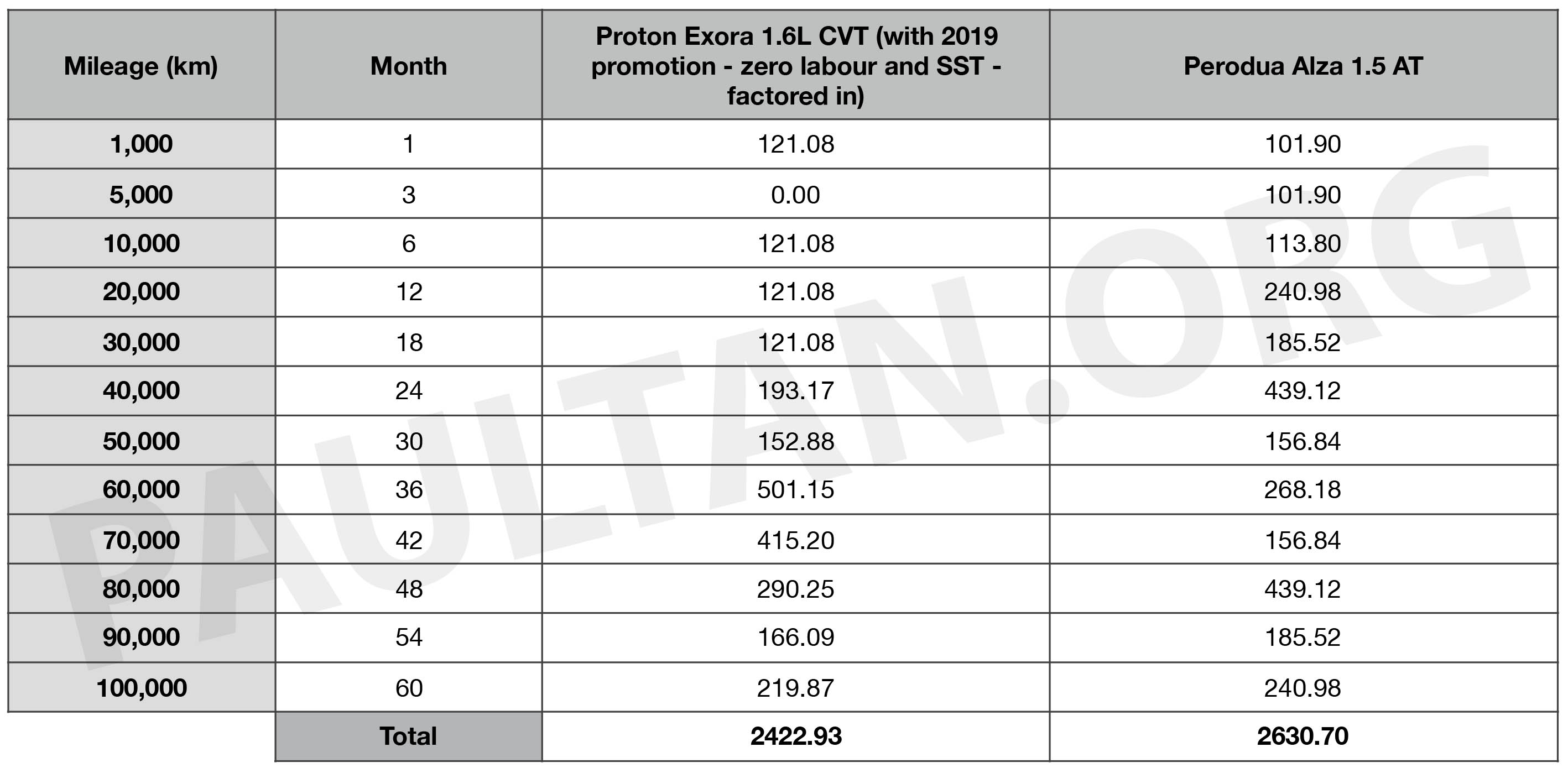This screenshot has height=773, width=1568.
Task: Click the 193.17 Exora value
Action: (795, 391)
